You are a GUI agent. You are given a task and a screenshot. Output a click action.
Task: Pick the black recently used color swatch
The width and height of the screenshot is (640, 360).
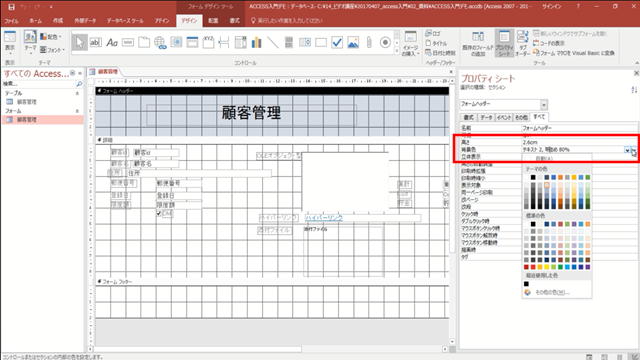tap(526, 284)
